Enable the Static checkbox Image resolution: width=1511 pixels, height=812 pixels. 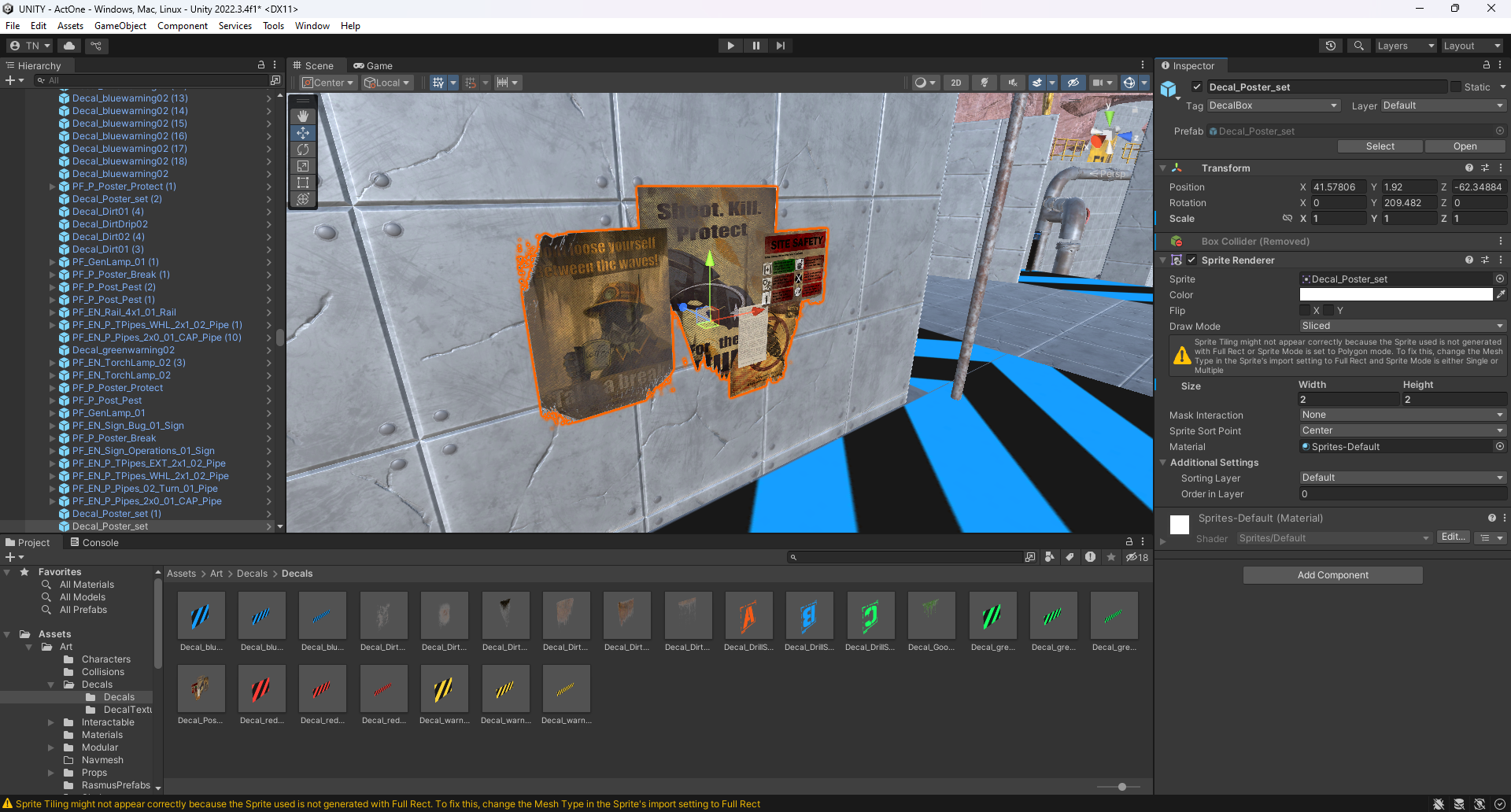click(x=1456, y=87)
